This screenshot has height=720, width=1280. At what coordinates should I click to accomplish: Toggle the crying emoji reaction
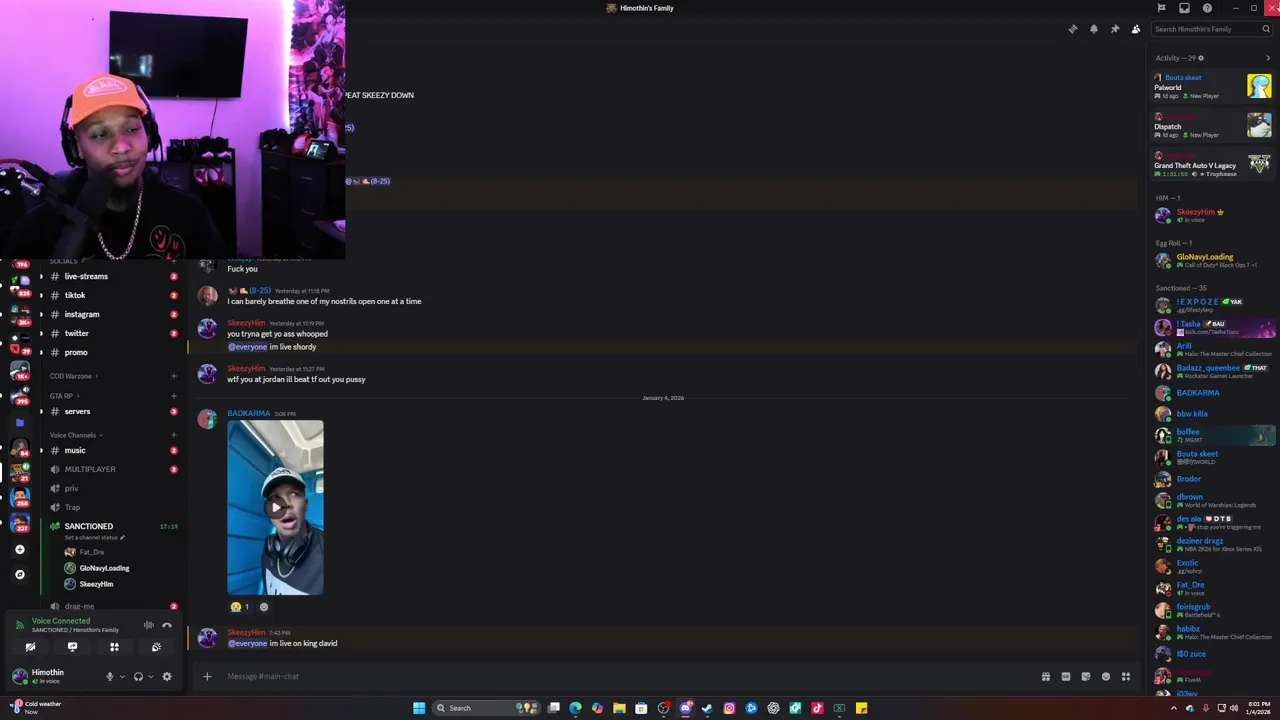[240, 607]
